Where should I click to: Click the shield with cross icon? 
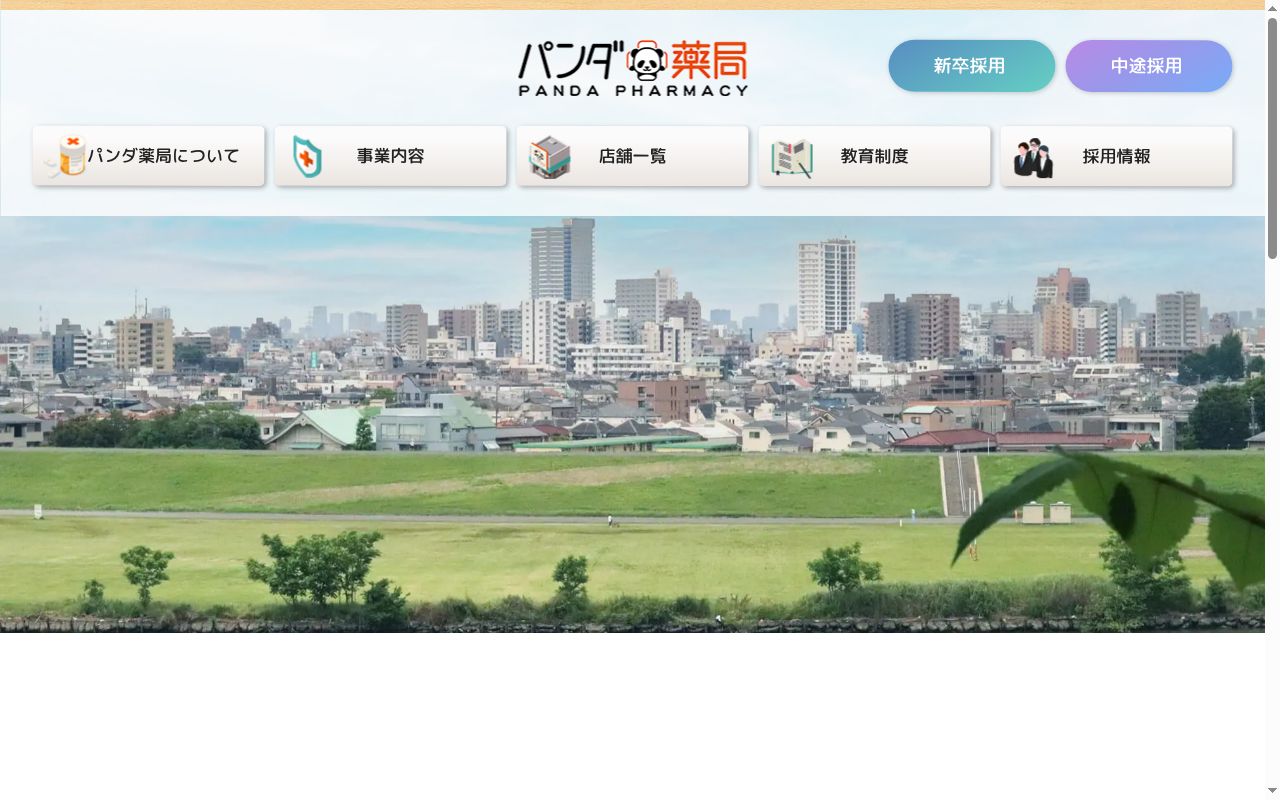pos(307,157)
